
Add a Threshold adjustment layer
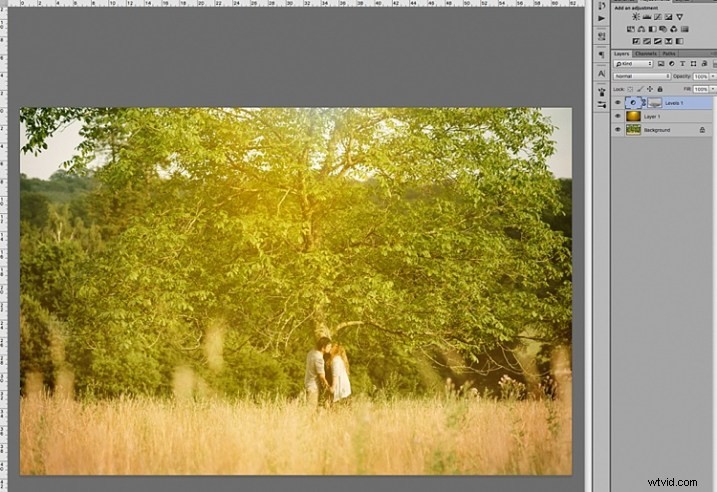click(x=658, y=41)
